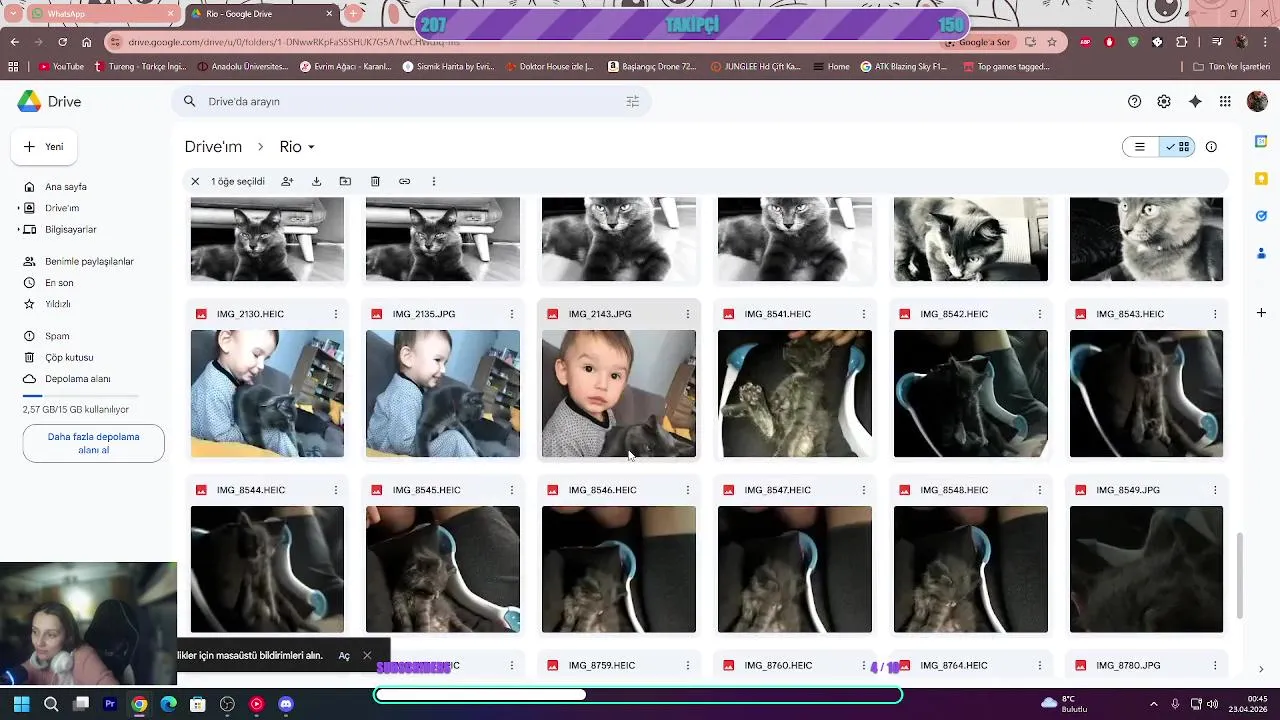Focus the Drive'da arayın search field
This screenshot has width=1280, height=720.
click(410, 101)
